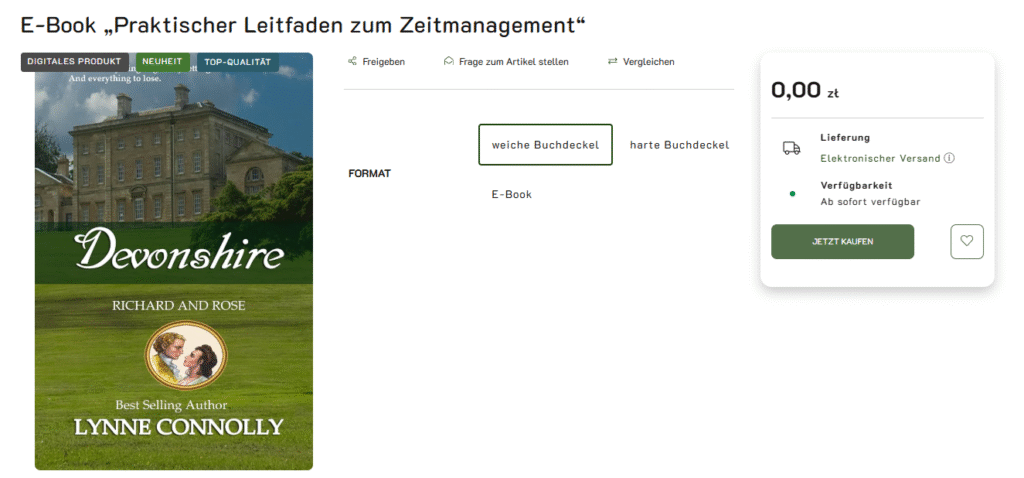The image size is (1024, 478).
Task: Click the Lieferung heading
Action: click(845, 138)
